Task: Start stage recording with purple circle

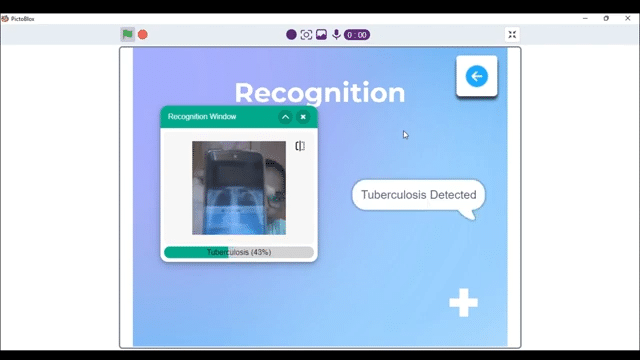Action: 291,35
